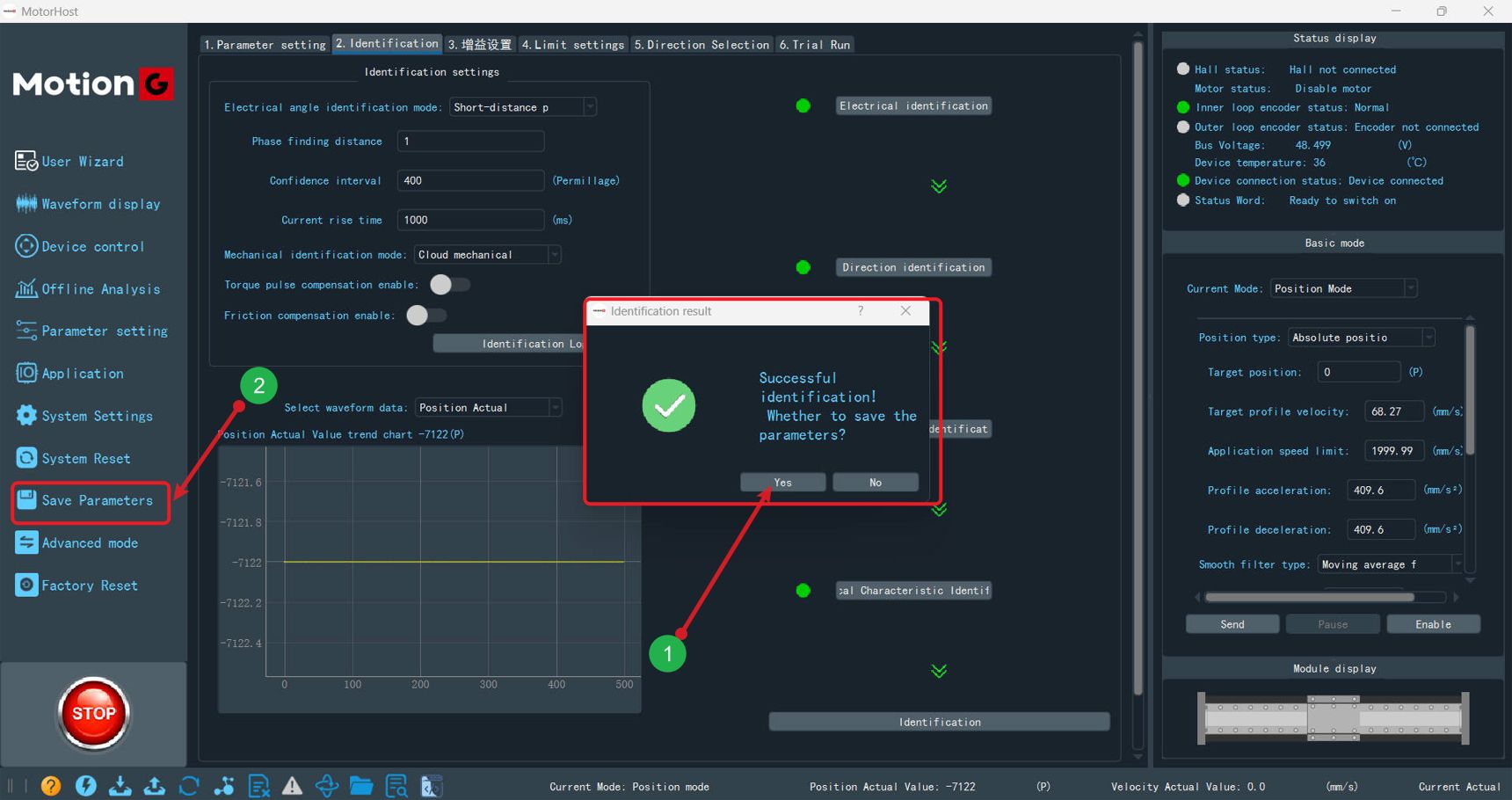Click the bottom Identification button
Screen dimensions: 1512x800
[939, 722]
